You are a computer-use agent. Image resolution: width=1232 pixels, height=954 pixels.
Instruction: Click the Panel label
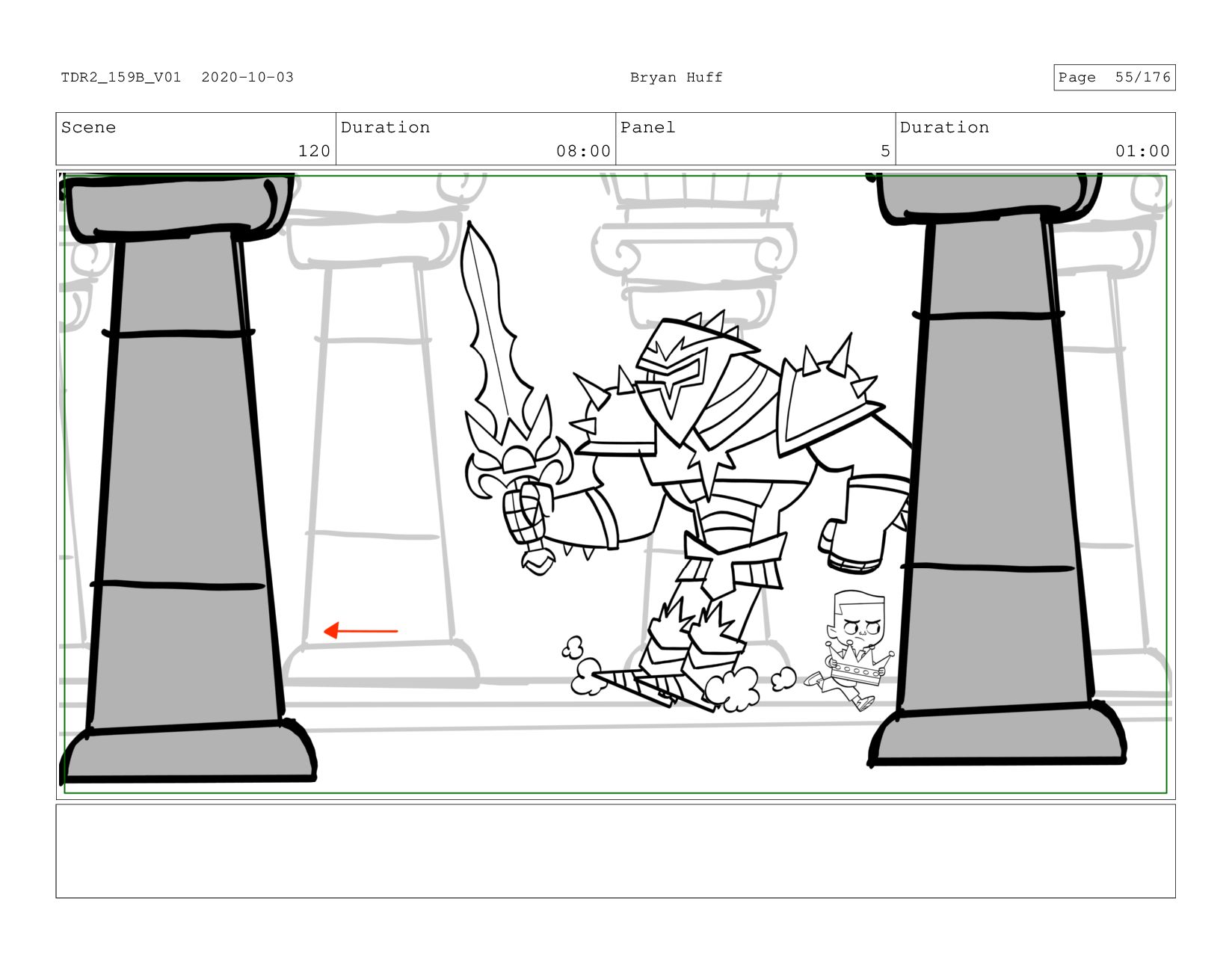pos(647,127)
